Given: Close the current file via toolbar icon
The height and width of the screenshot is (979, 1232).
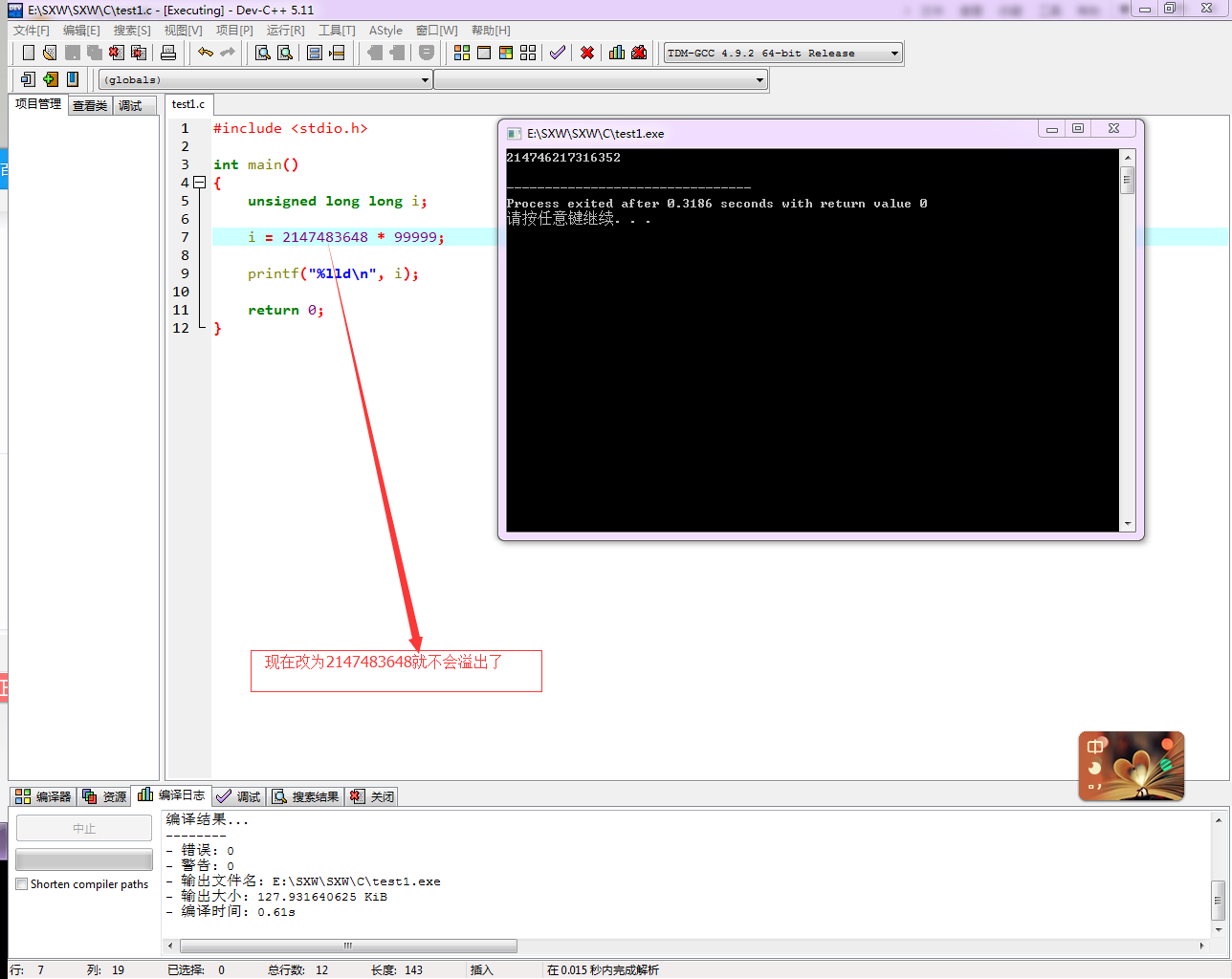Looking at the screenshot, I should point(117,53).
